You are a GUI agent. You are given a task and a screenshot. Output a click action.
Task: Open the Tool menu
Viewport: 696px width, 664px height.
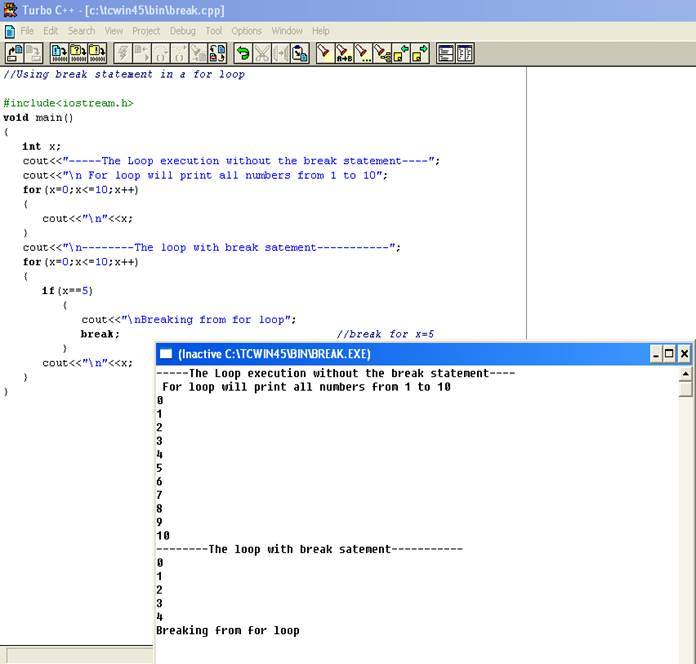(x=214, y=31)
